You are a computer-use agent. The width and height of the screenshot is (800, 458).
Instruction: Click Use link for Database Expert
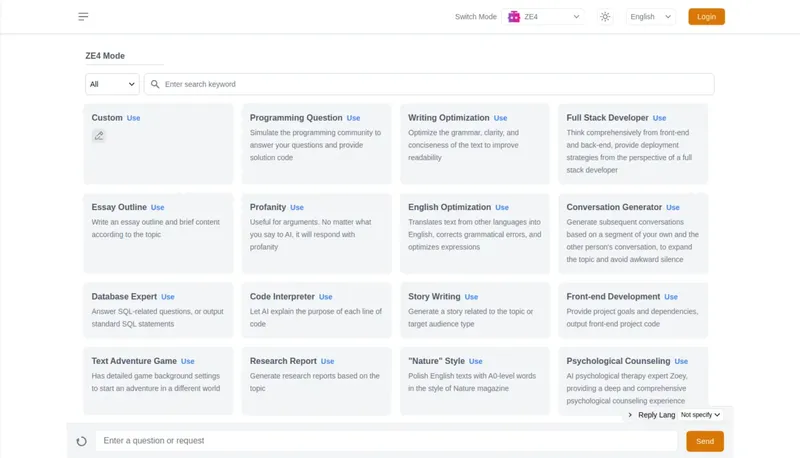click(168, 297)
